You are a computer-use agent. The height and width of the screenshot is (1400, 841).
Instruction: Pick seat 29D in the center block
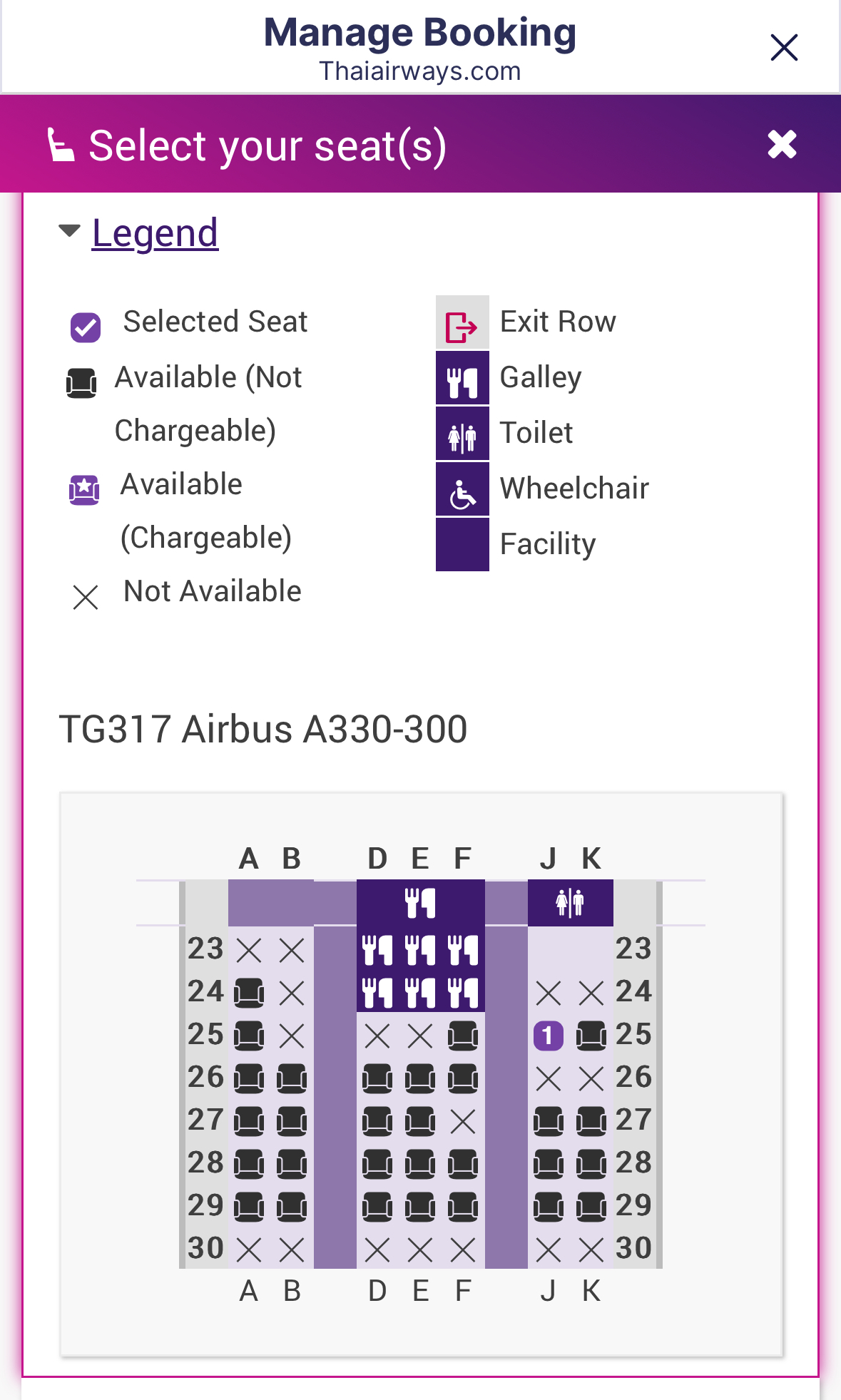pos(377,1207)
